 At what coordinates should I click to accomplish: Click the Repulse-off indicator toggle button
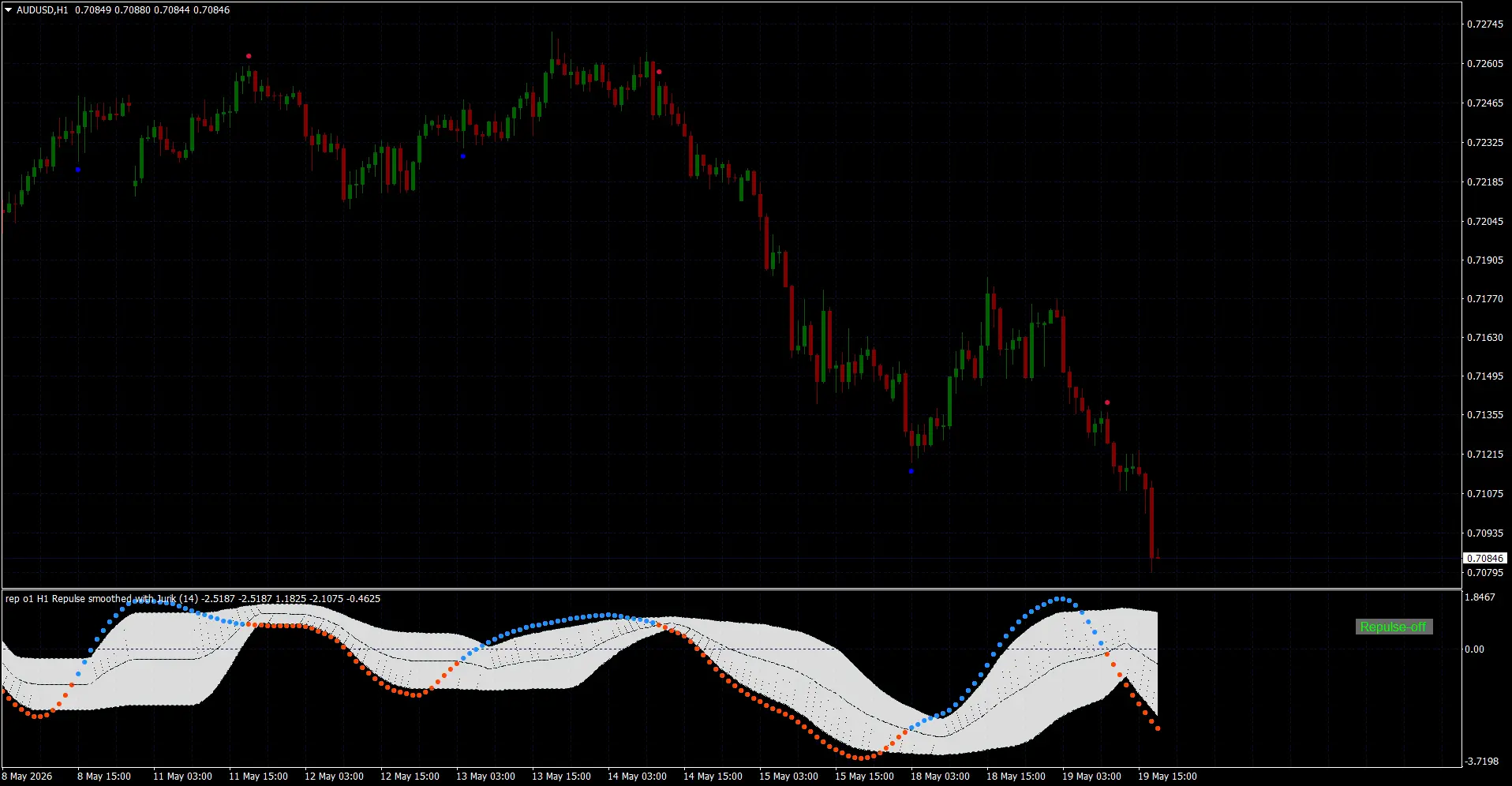pos(1393,627)
